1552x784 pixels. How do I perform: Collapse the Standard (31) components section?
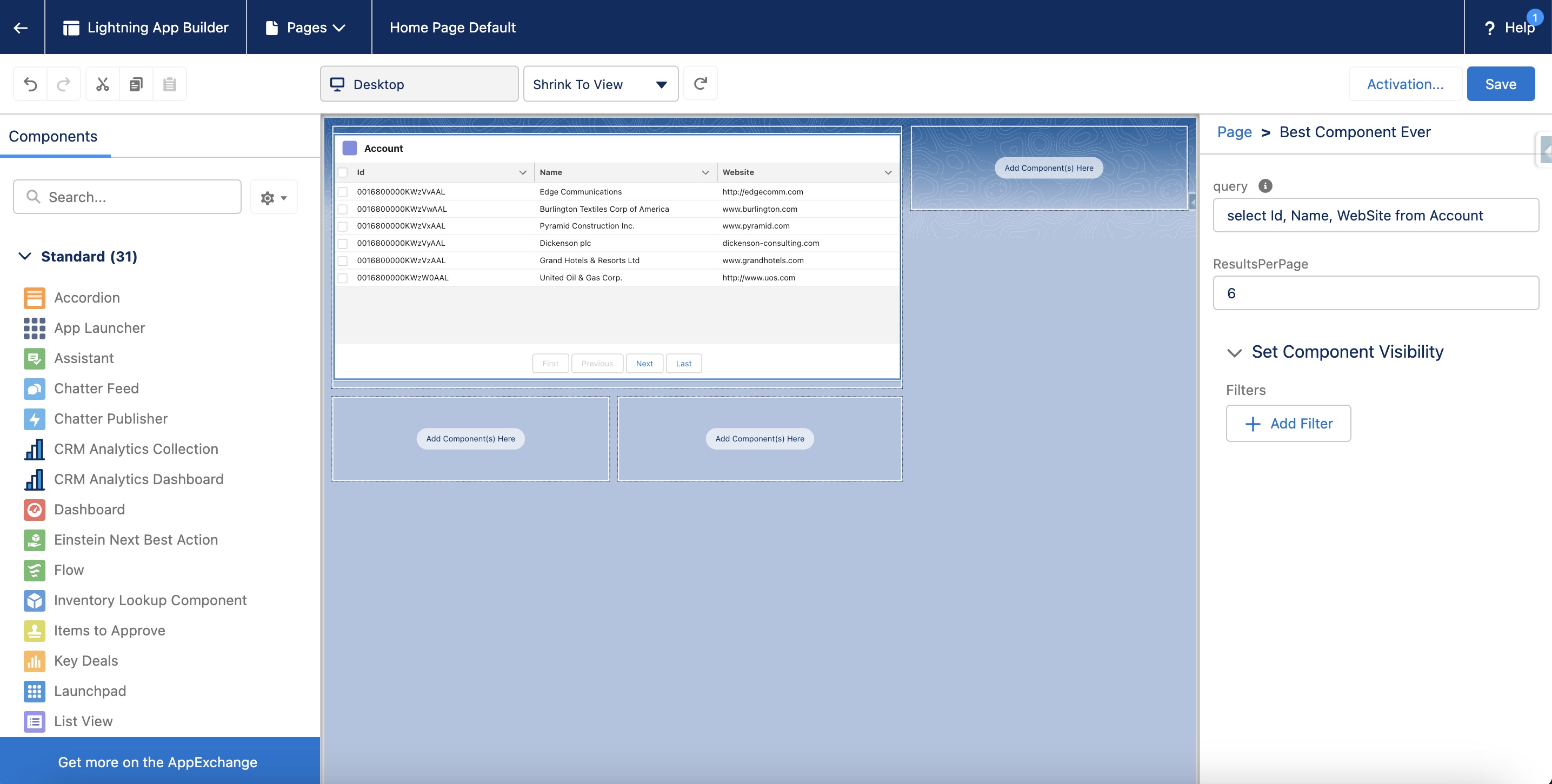click(x=25, y=256)
